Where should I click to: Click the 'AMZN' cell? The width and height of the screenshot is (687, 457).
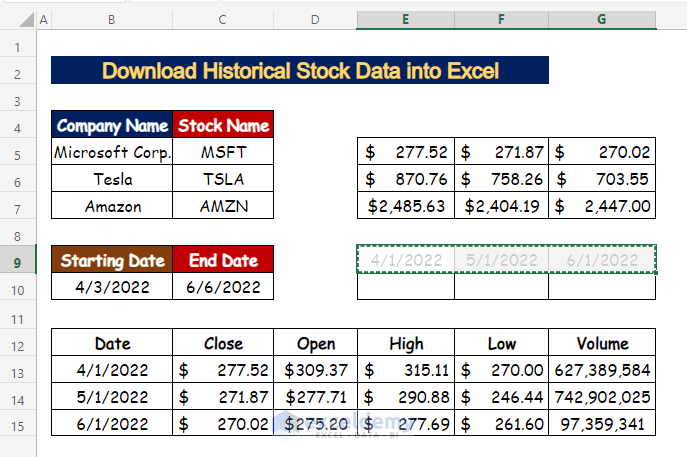tap(223, 205)
